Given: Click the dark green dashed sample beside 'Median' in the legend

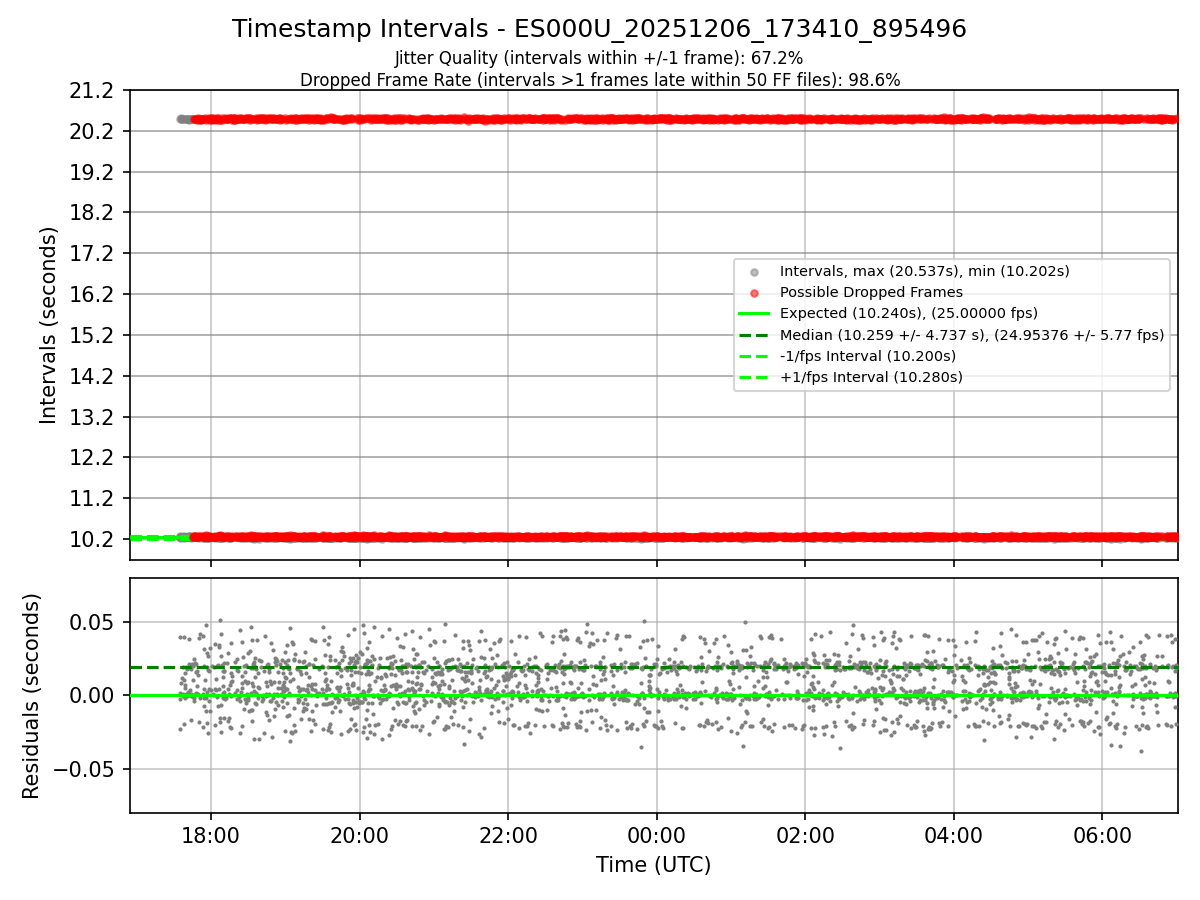Looking at the screenshot, I should coord(755,335).
